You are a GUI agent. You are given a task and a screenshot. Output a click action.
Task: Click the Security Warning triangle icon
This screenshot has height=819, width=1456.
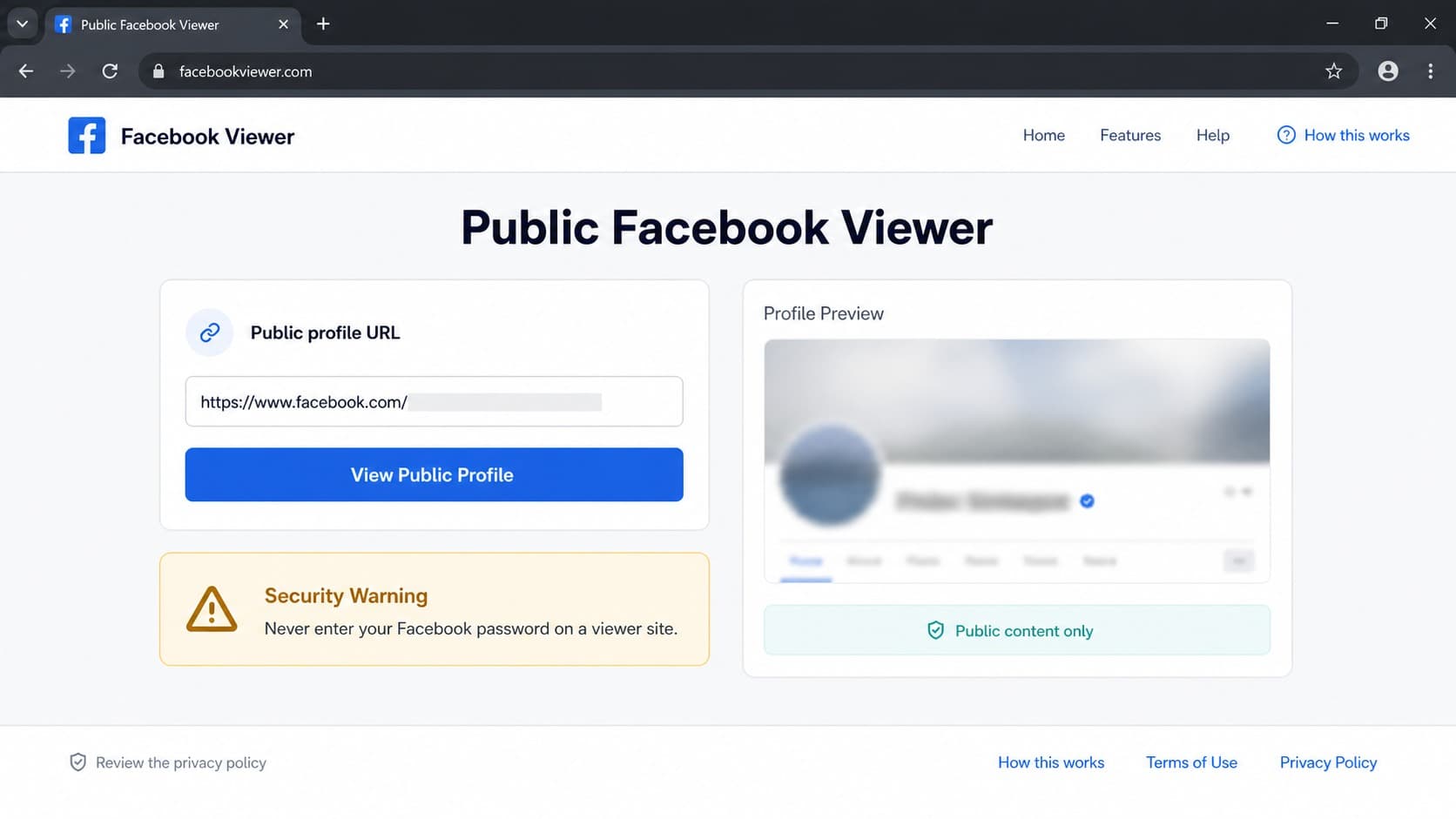[212, 609]
